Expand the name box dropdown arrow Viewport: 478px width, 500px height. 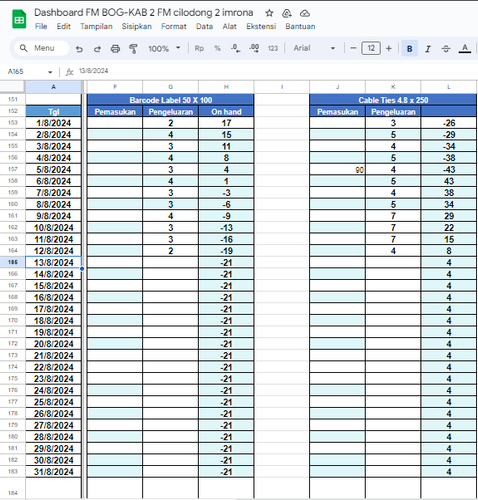click(50, 72)
